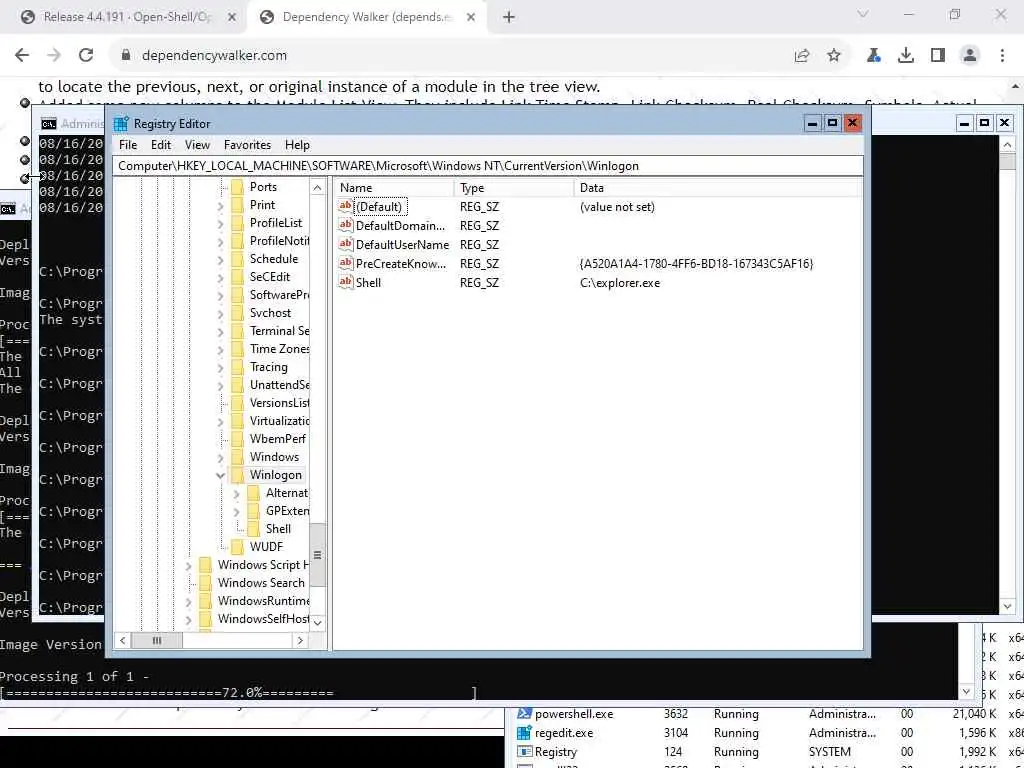Expand the WindowsRuntime key
1024x768 pixels.
click(188, 601)
